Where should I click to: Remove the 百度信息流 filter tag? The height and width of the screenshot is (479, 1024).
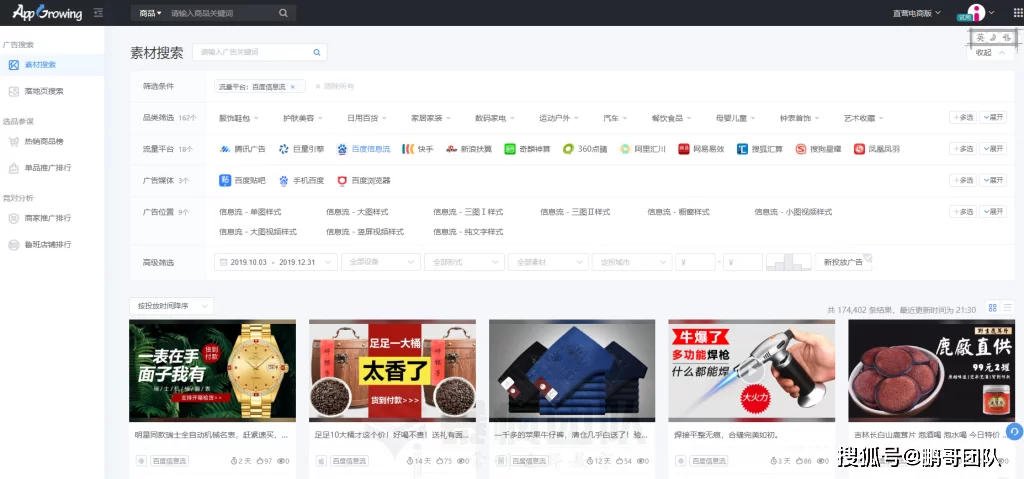click(x=292, y=87)
